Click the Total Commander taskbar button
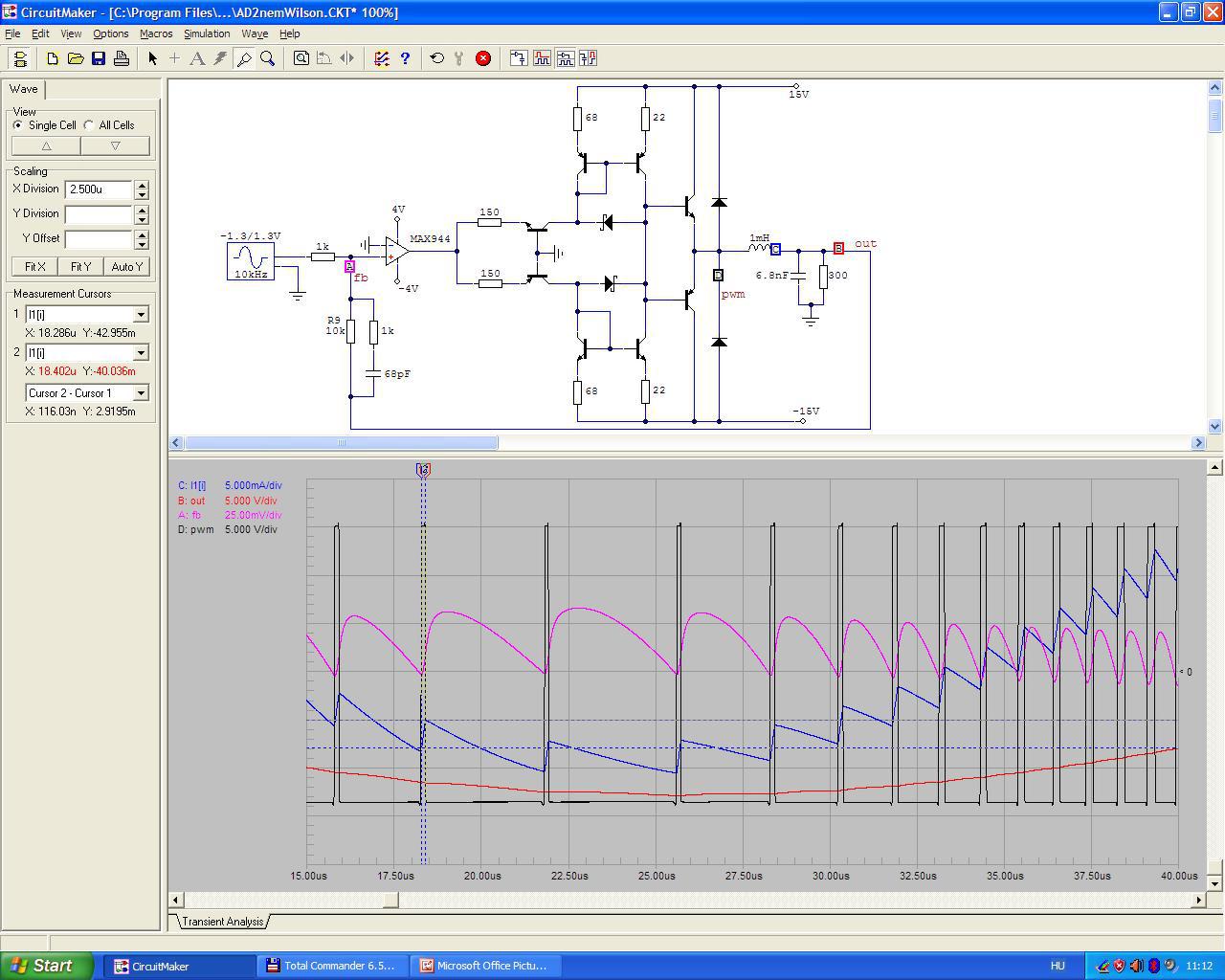The image size is (1225, 980). [x=331, y=966]
